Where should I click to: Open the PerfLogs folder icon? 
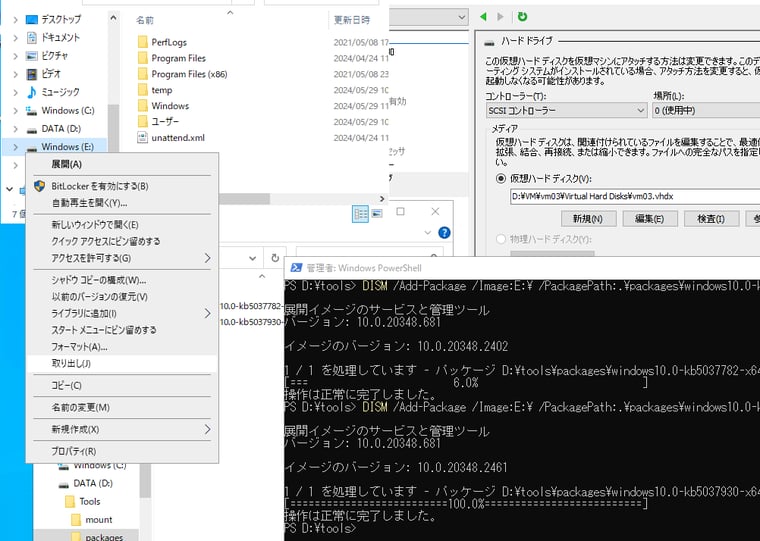pos(142,42)
